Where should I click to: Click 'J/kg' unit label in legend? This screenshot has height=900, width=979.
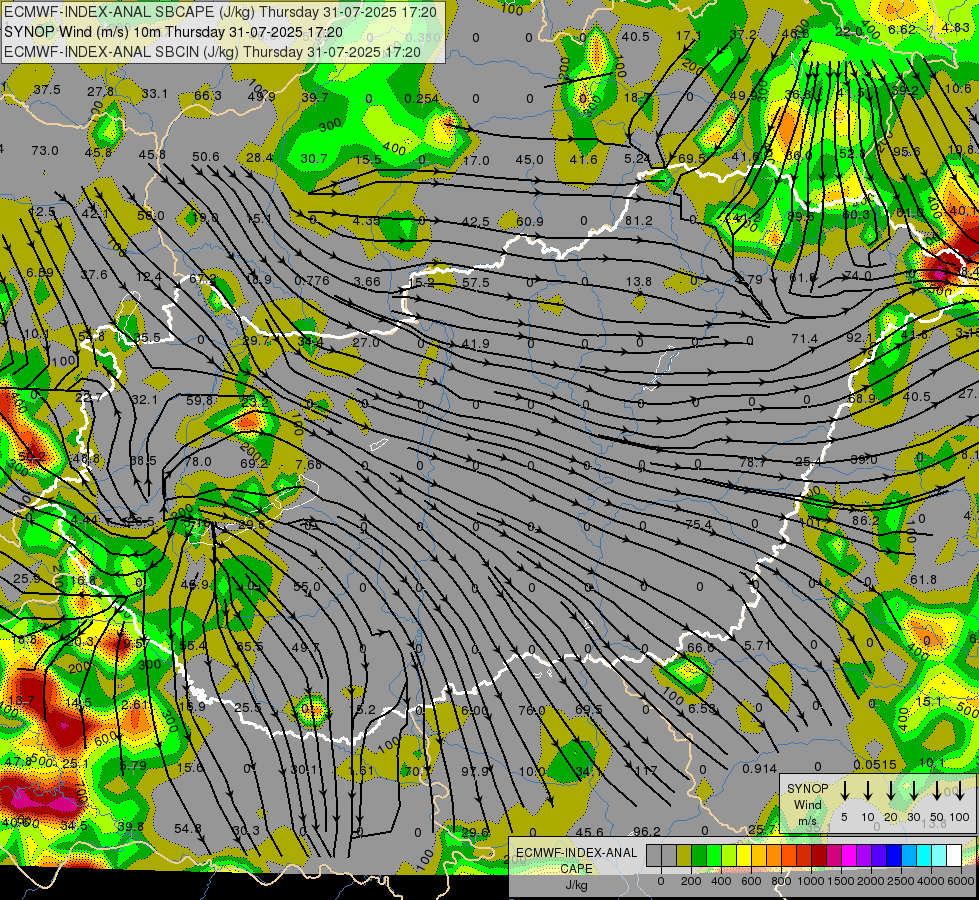(x=576, y=885)
